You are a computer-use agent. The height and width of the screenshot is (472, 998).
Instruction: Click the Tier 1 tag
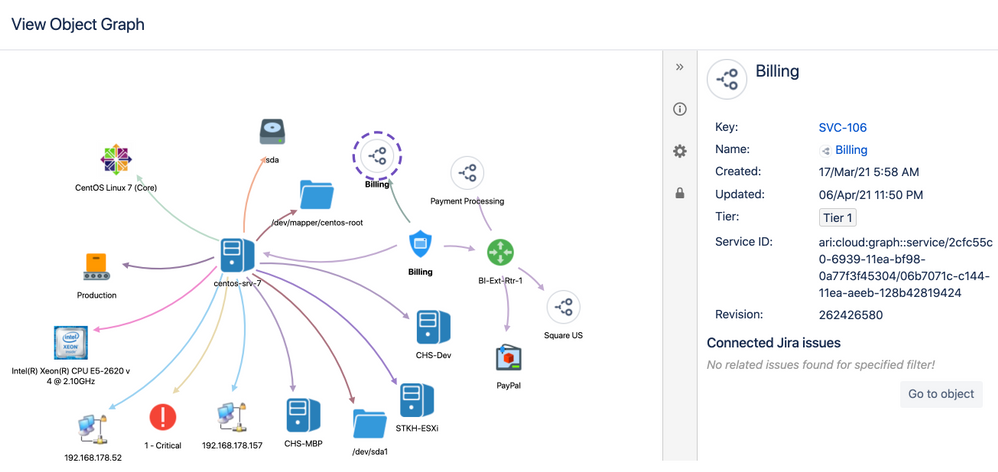(838, 218)
